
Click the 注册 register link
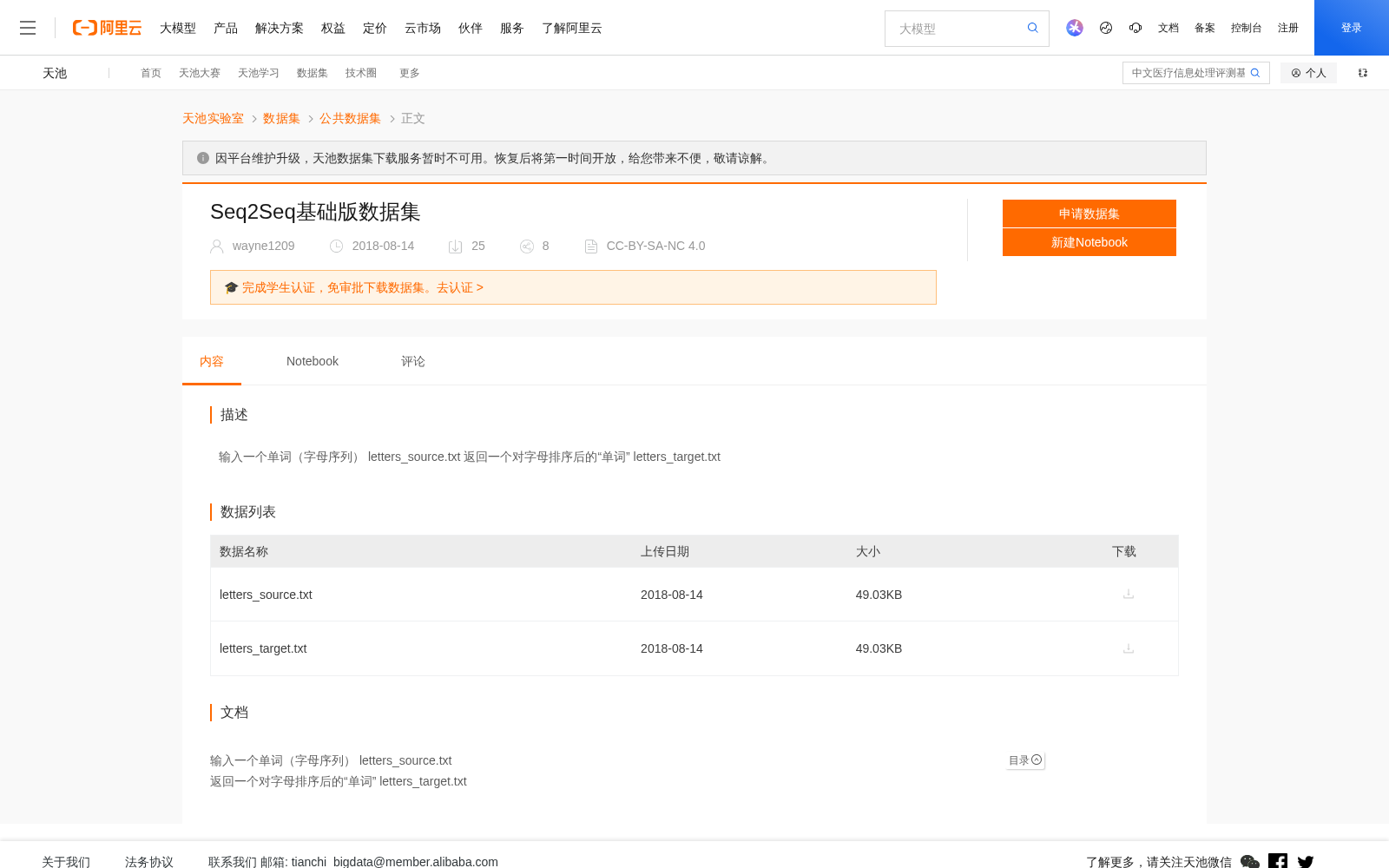(x=1288, y=28)
